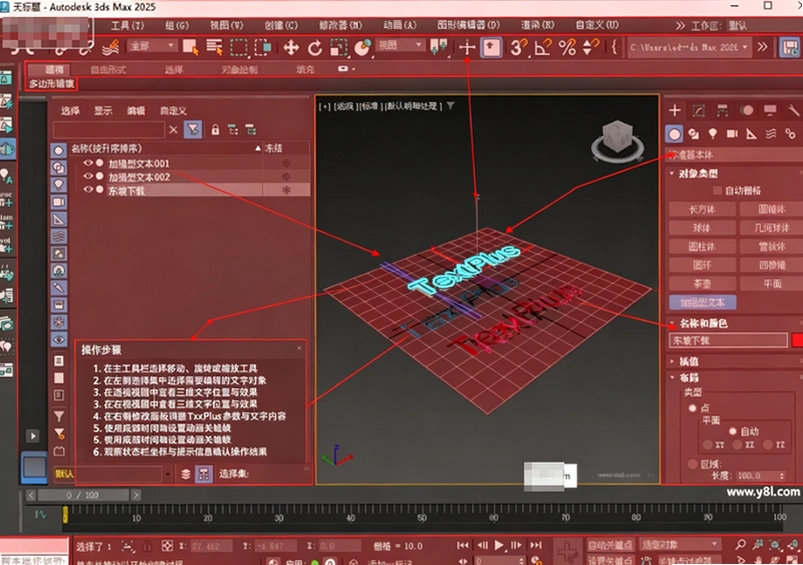Open the Hierarchy command panel tab
The width and height of the screenshot is (803, 565).
click(723, 110)
